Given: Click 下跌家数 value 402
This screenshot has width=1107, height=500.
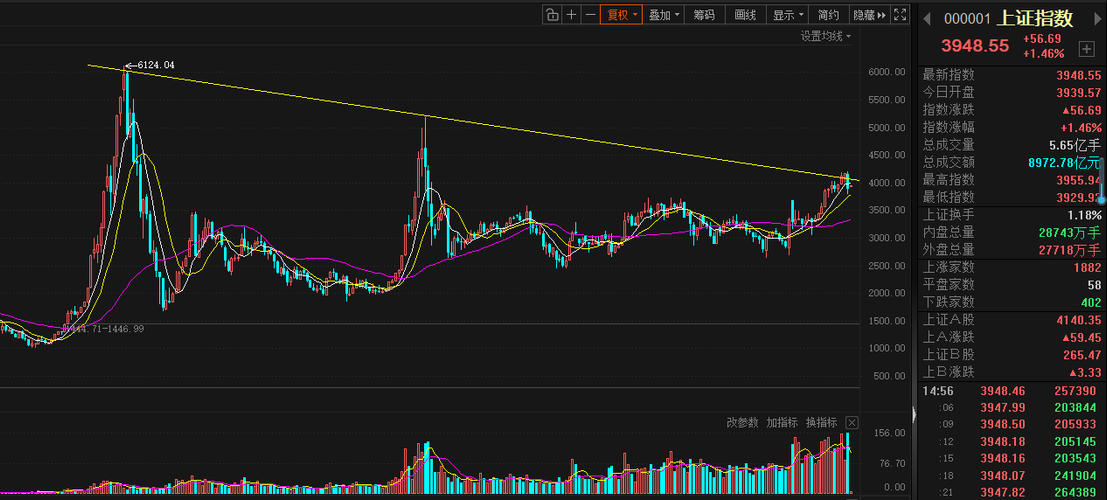Looking at the screenshot, I should click(x=1091, y=302).
